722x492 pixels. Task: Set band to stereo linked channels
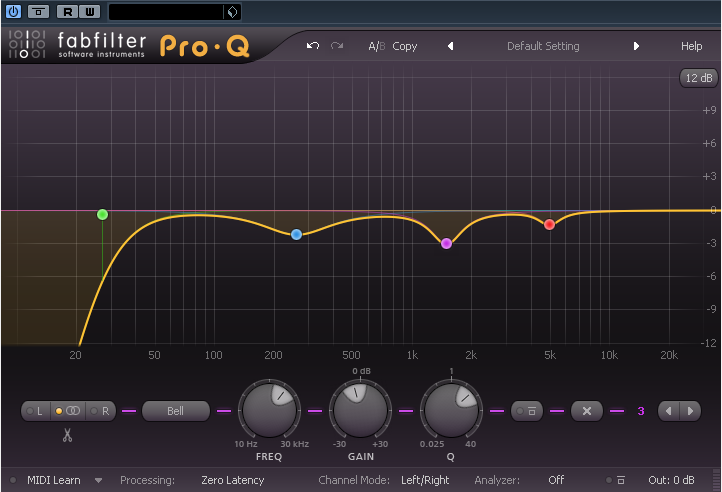(x=68, y=411)
